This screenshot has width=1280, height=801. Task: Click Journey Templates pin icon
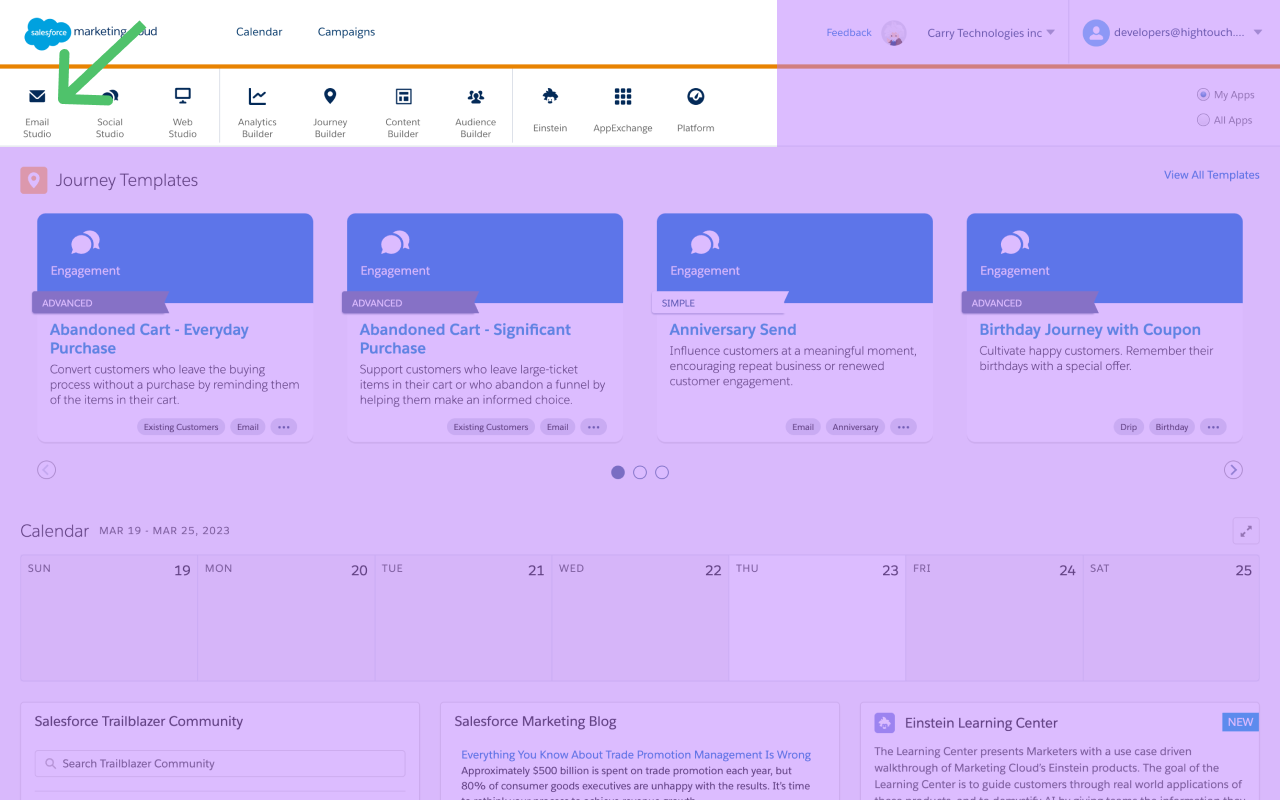(34, 180)
